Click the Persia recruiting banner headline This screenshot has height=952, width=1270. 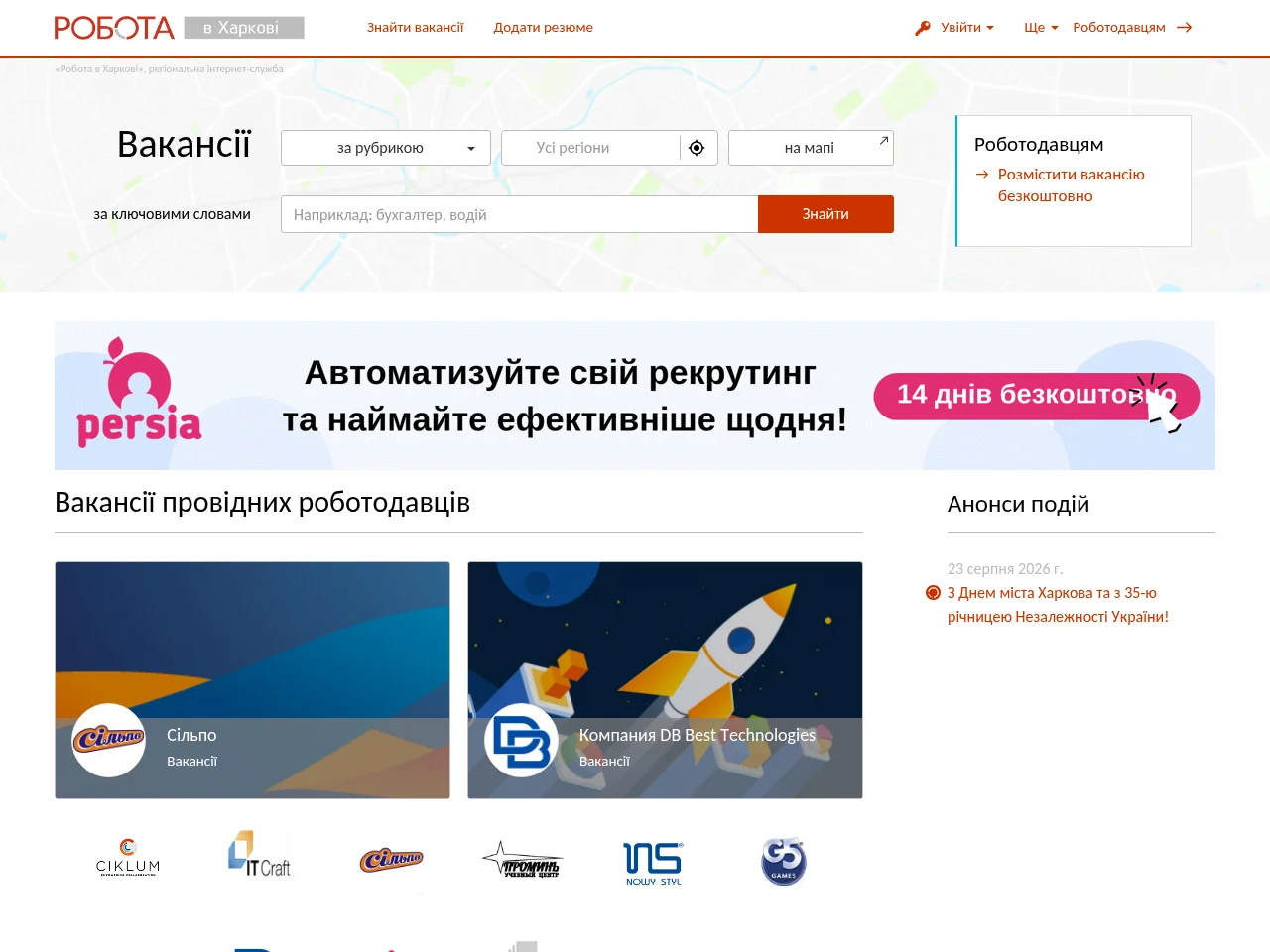pos(564,396)
